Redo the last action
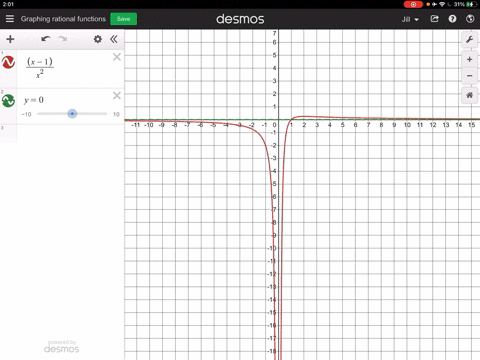The image size is (480, 360). (62, 39)
